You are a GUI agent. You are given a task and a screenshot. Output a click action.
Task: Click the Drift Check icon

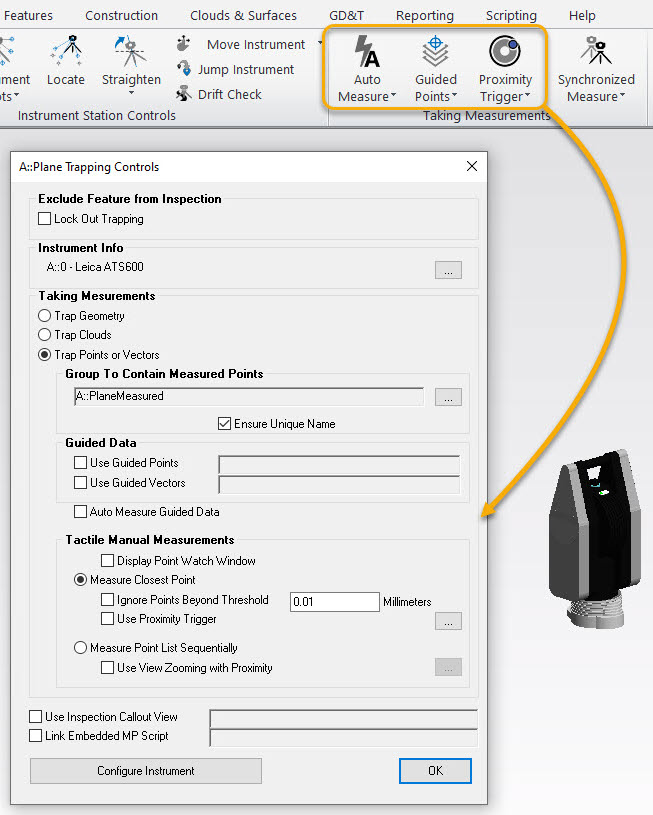coord(184,94)
